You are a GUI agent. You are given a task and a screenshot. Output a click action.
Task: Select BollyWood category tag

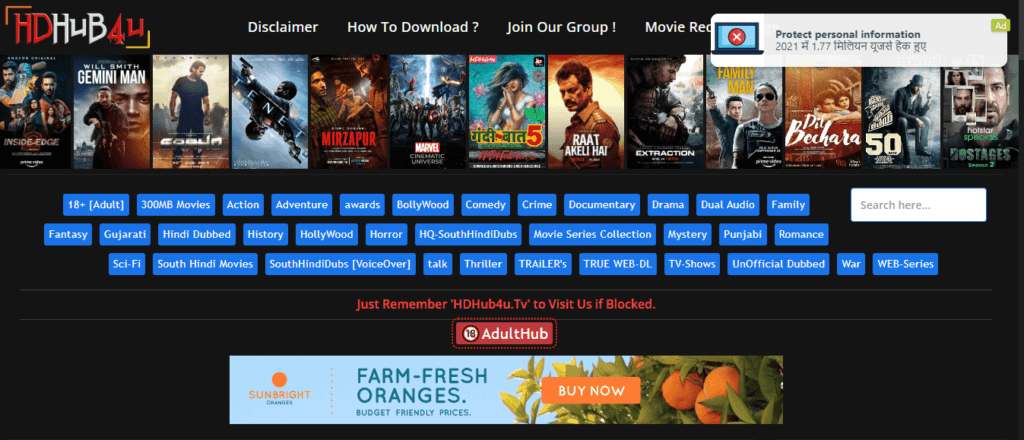pyautogui.click(x=423, y=205)
